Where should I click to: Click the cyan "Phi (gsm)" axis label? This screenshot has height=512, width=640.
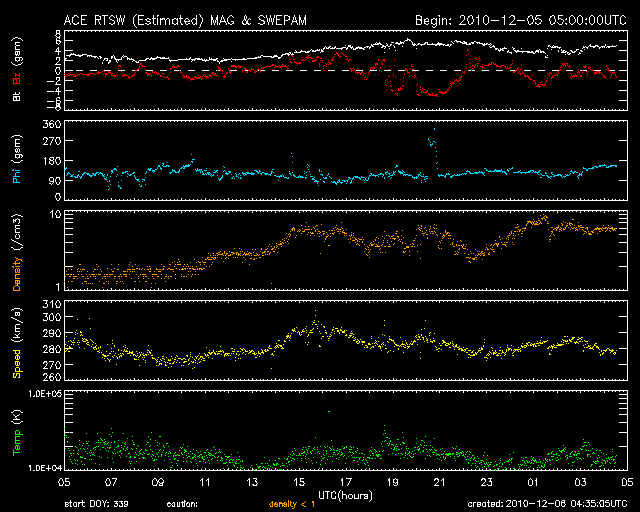pyautogui.click(x=17, y=160)
